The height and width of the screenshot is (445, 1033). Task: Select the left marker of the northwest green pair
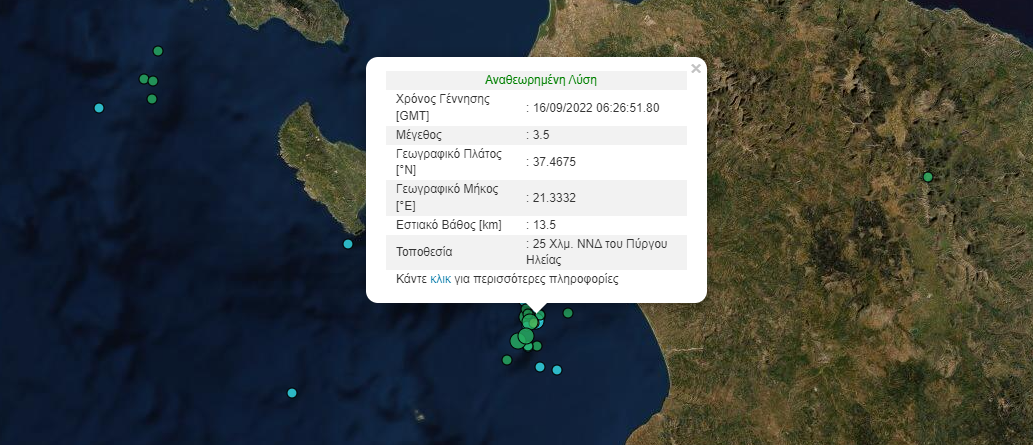[x=144, y=78]
